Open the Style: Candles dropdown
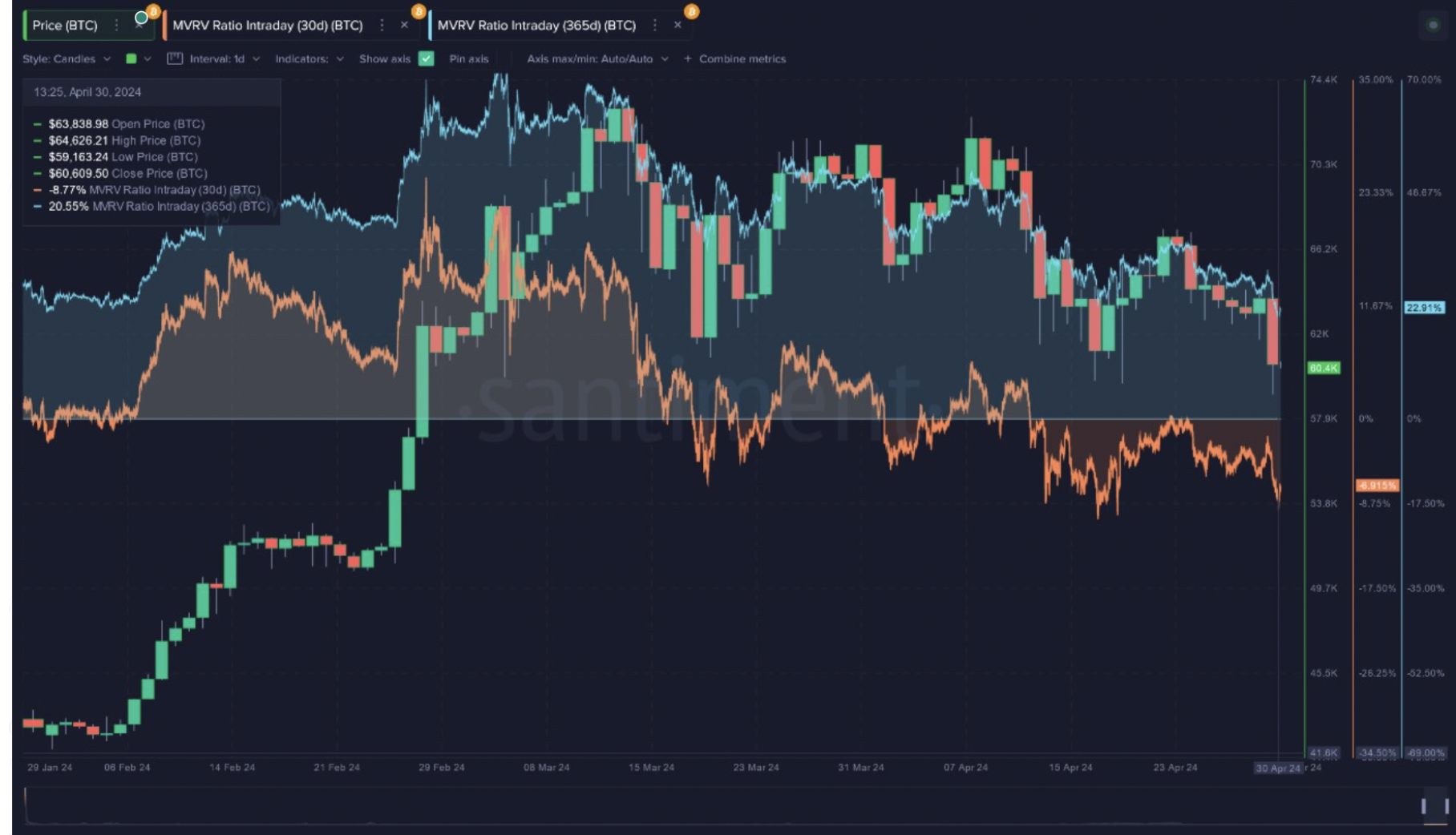The width and height of the screenshot is (1456, 835). coord(67,59)
